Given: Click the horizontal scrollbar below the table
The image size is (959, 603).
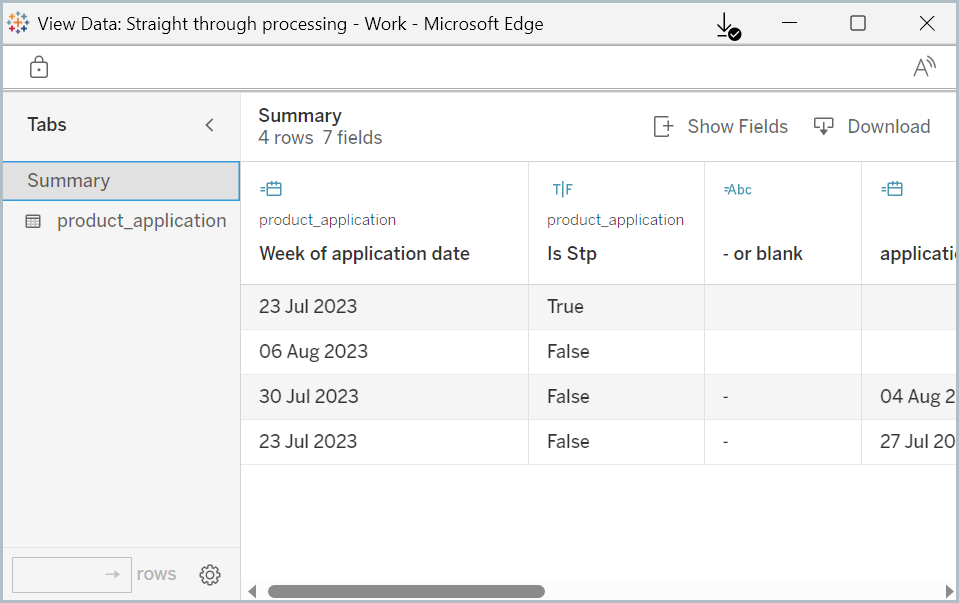Looking at the screenshot, I should click(x=405, y=591).
